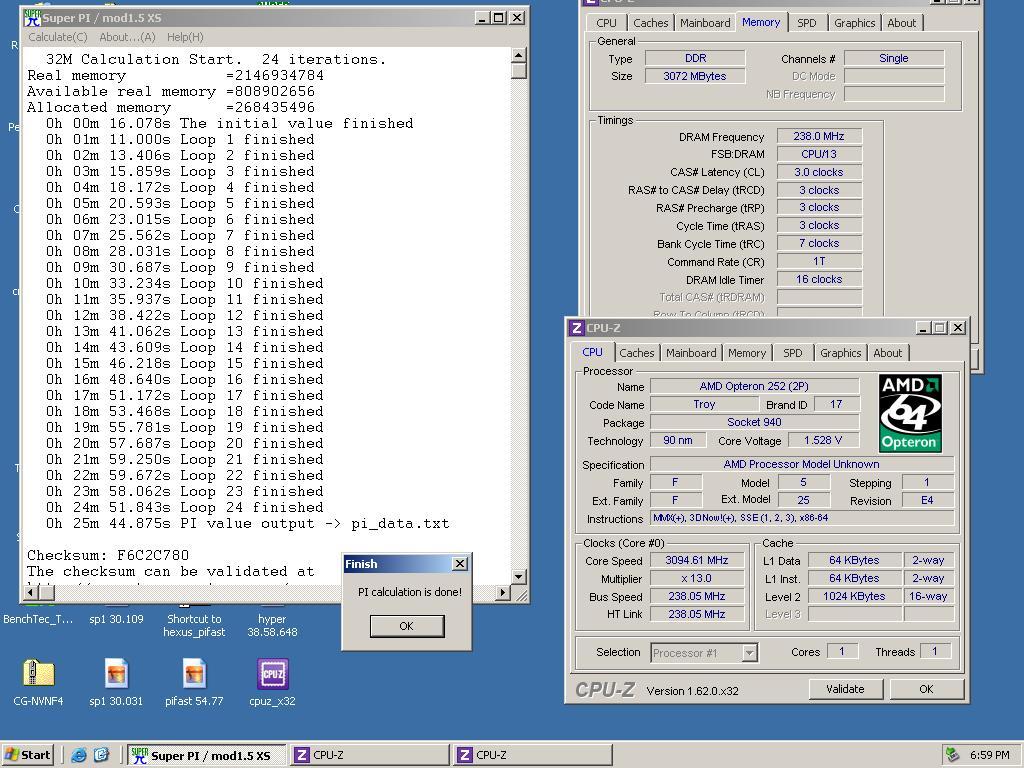Viewport: 1024px width, 768px height.
Task: Click the 'Checksum: F6C2C780' line
Action: coord(108,555)
